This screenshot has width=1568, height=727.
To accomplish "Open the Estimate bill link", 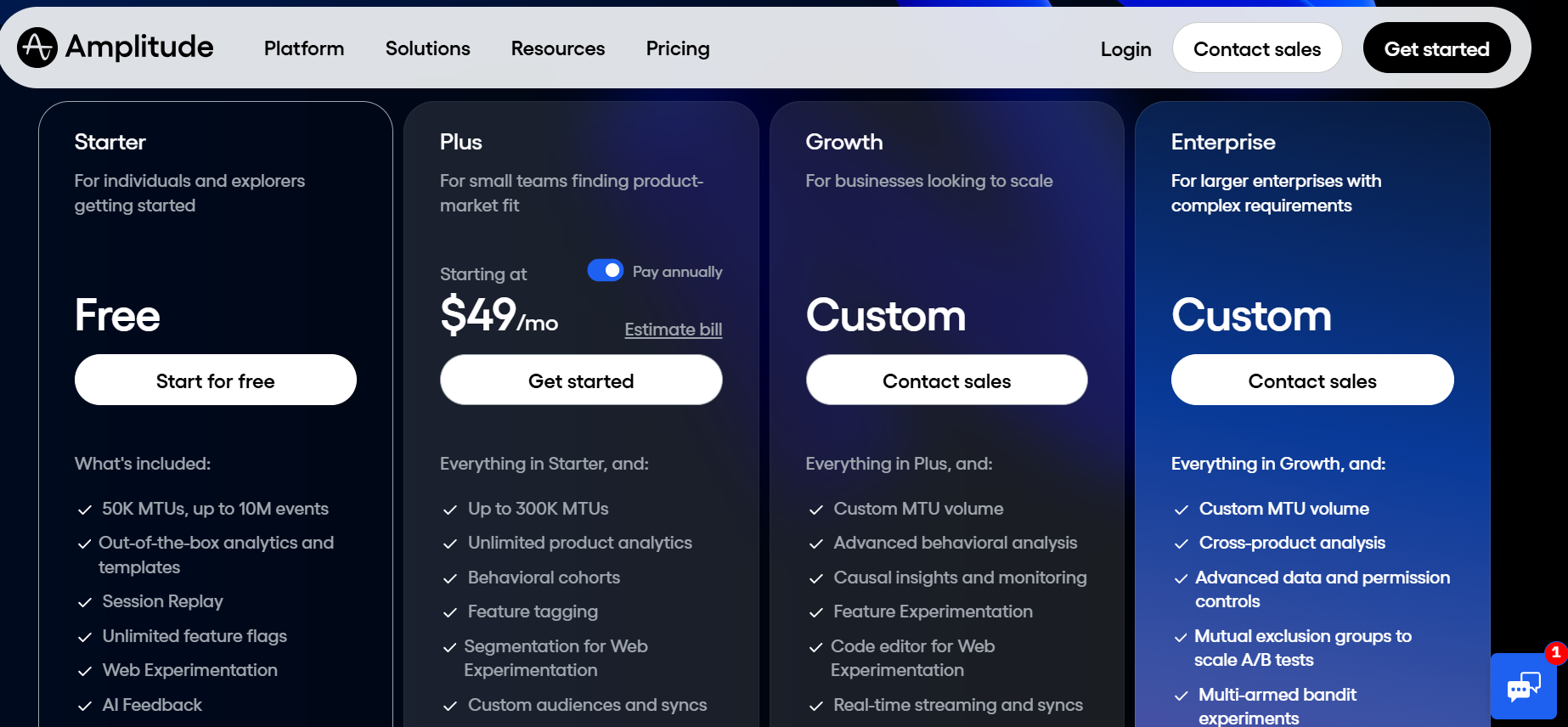I will click(673, 330).
